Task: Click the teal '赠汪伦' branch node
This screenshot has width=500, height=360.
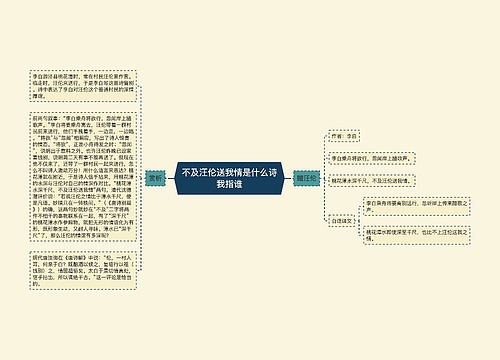Action: (306, 178)
